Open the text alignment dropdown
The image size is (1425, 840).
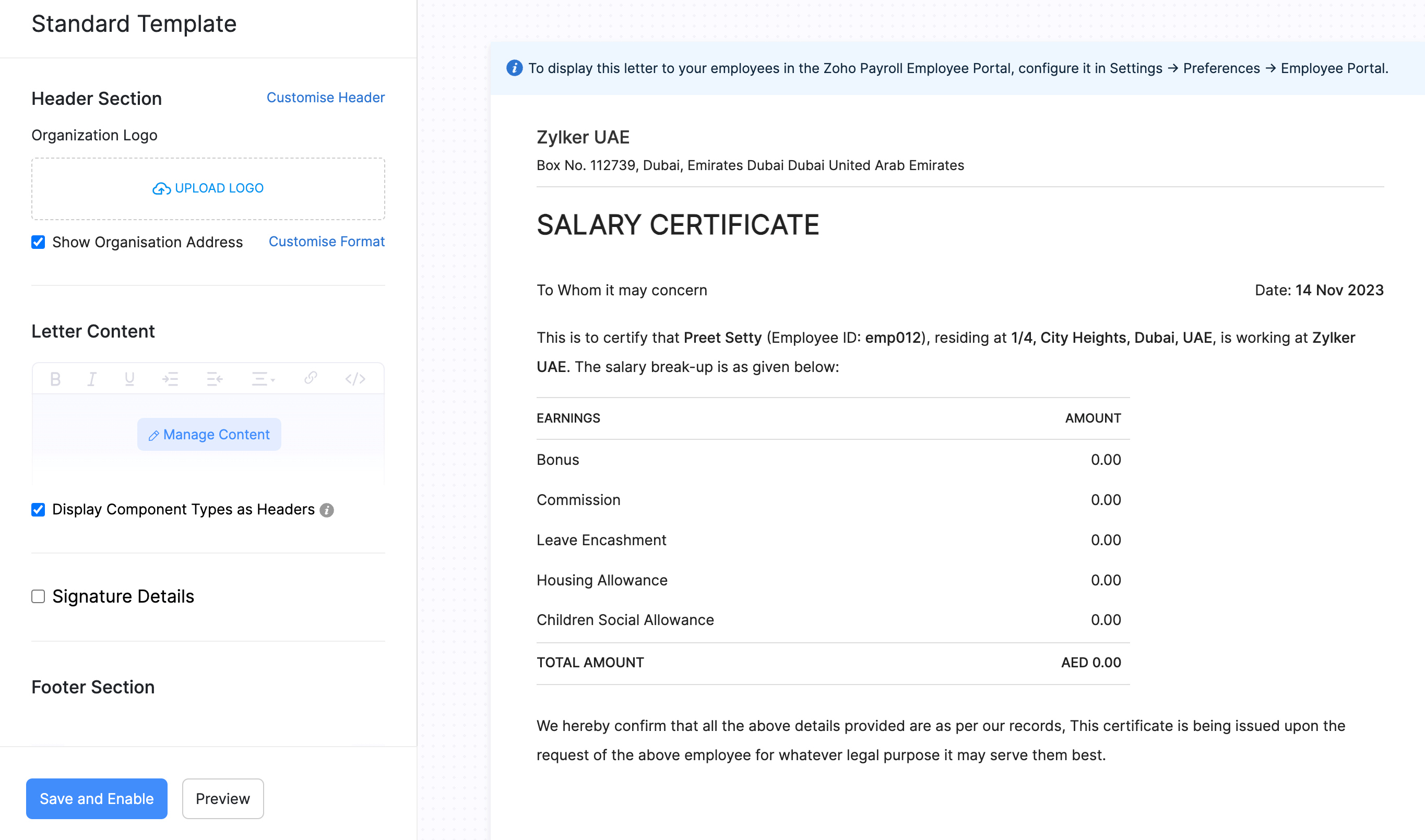click(x=263, y=379)
